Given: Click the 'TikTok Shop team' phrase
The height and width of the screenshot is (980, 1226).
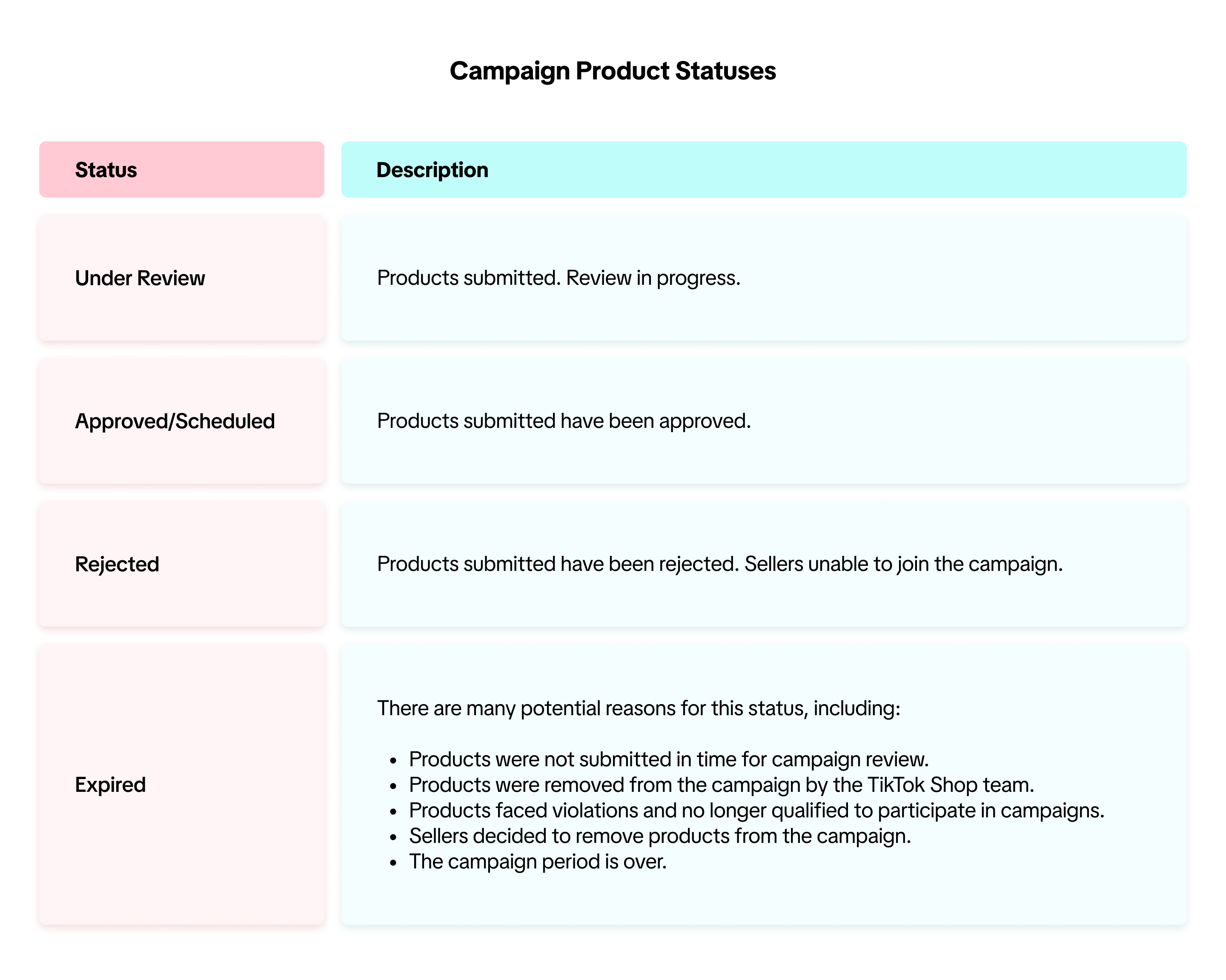Looking at the screenshot, I should (x=950, y=785).
